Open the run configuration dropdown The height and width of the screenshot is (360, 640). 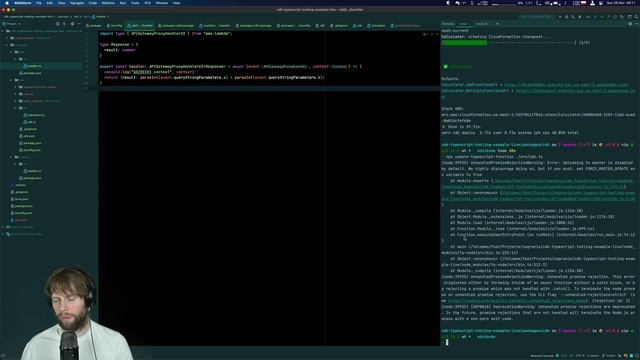[x=536, y=17]
